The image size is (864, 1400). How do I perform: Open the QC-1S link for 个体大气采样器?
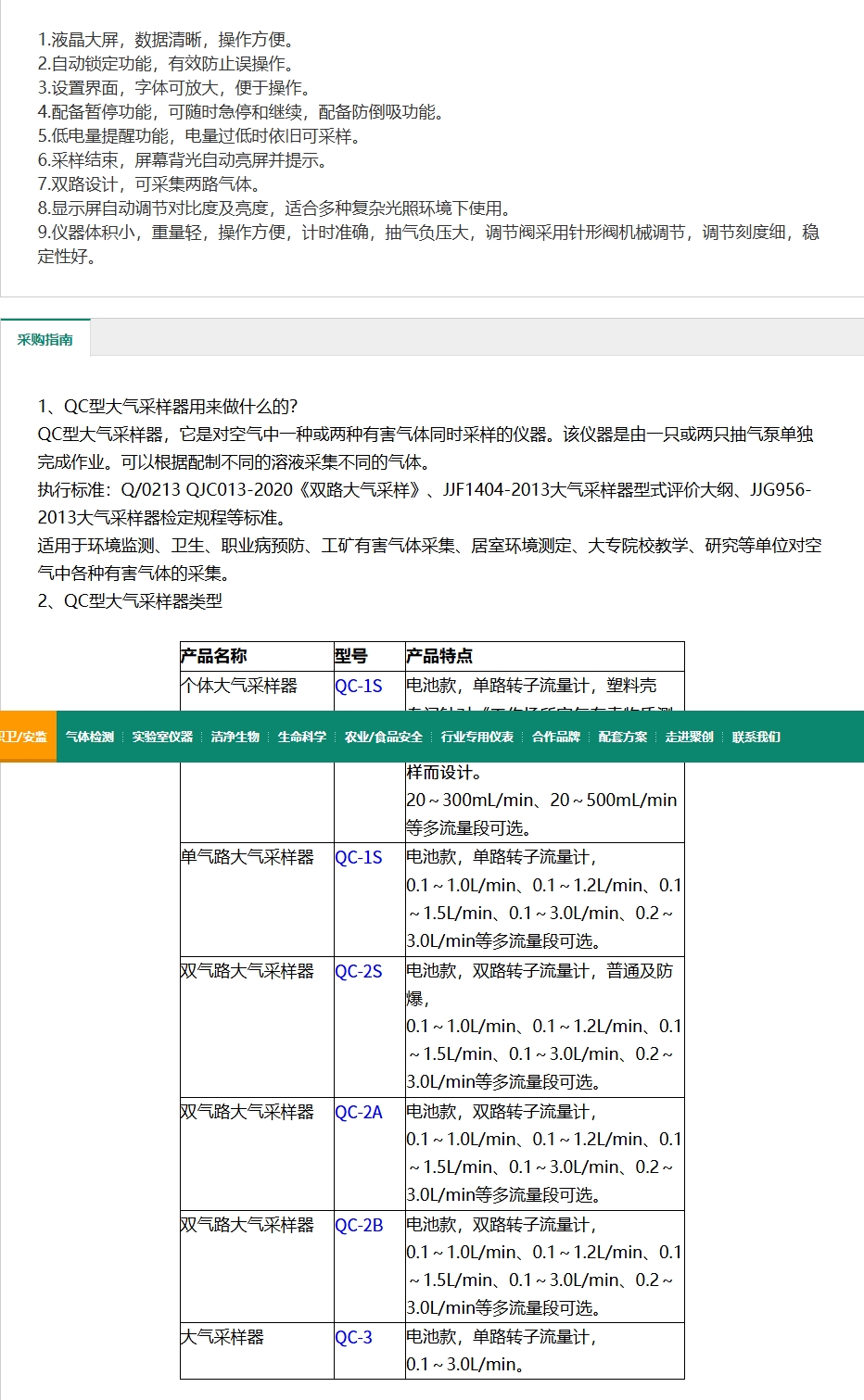click(x=359, y=686)
